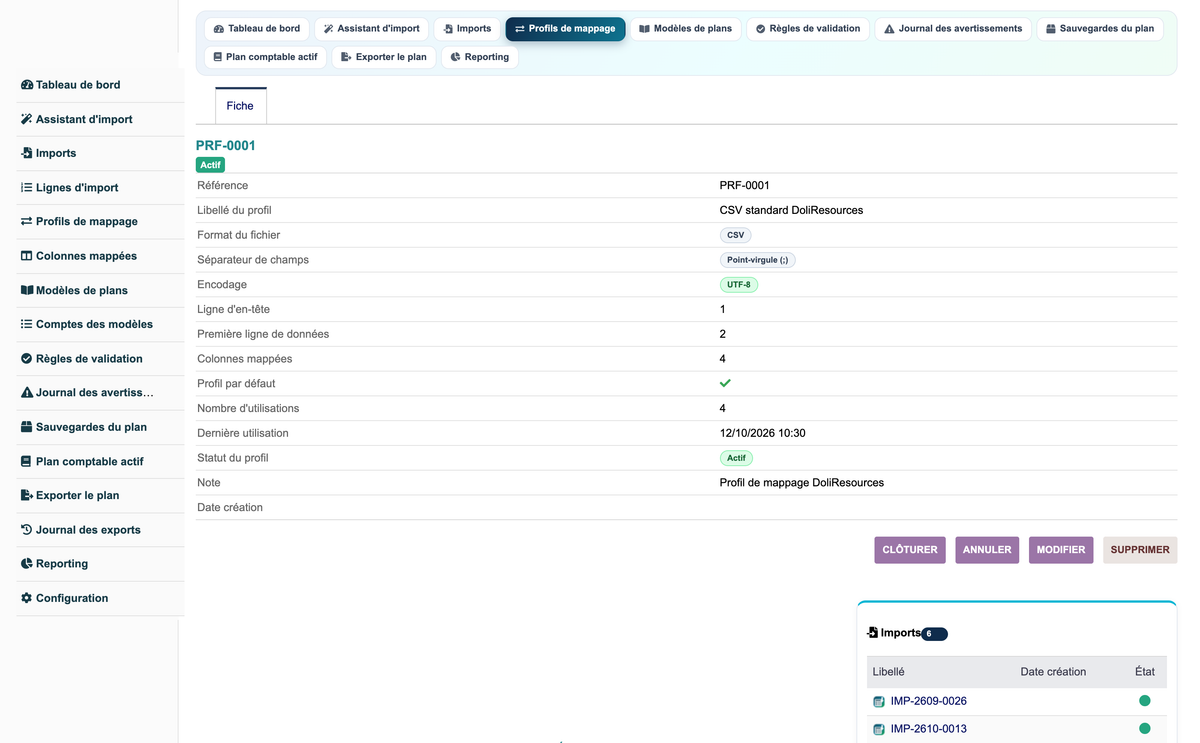Click the Libellé column header in the Imports table
The height and width of the screenshot is (743, 1200).
[888, 672]
